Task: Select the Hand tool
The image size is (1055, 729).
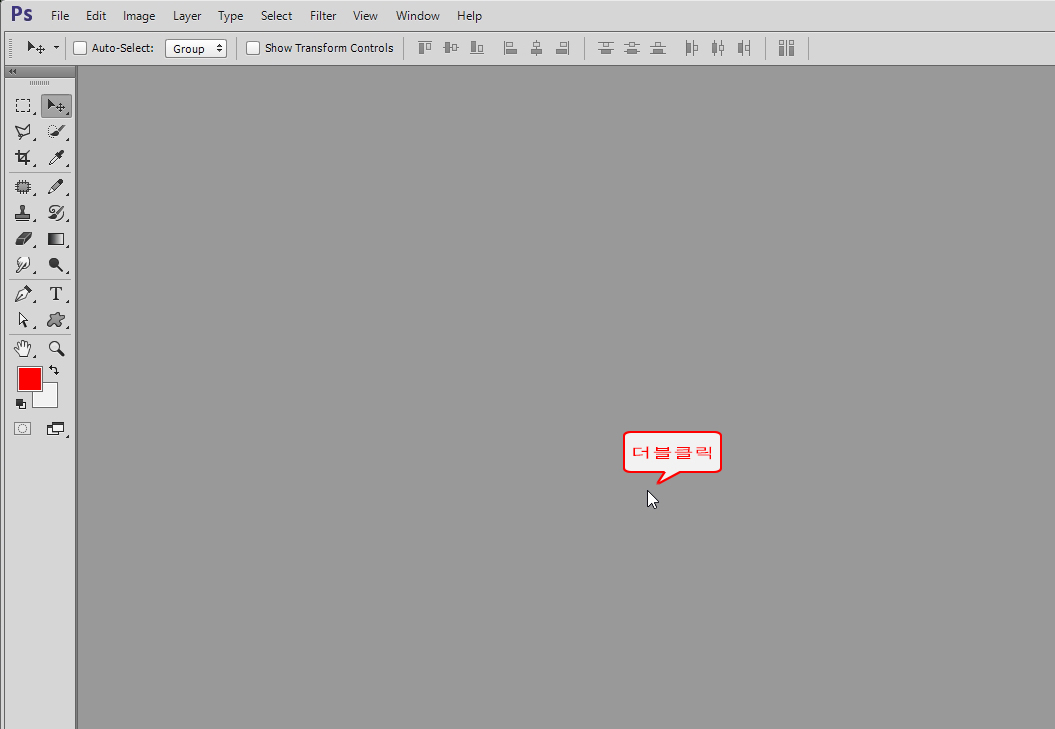Action: pyautogui.click(x=24, y=349)
